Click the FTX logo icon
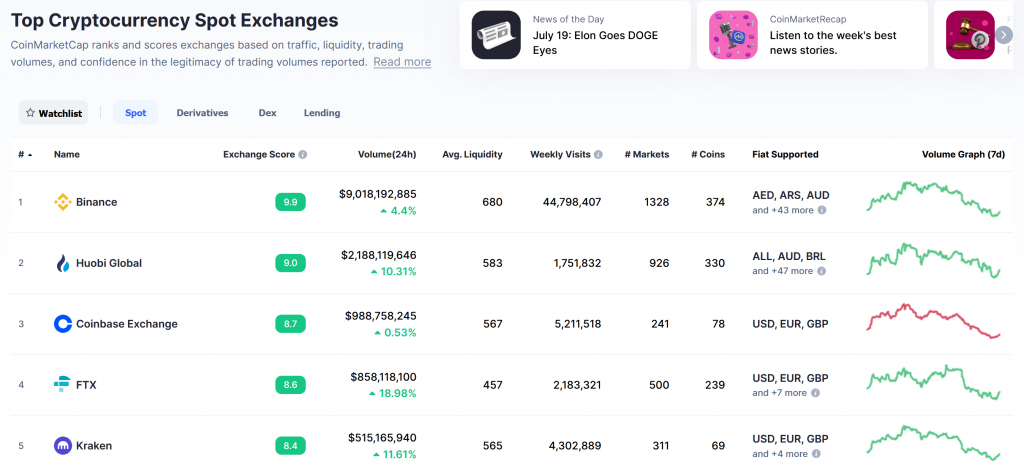This screenshot has width=1024, height=476. tap(63, 385)
